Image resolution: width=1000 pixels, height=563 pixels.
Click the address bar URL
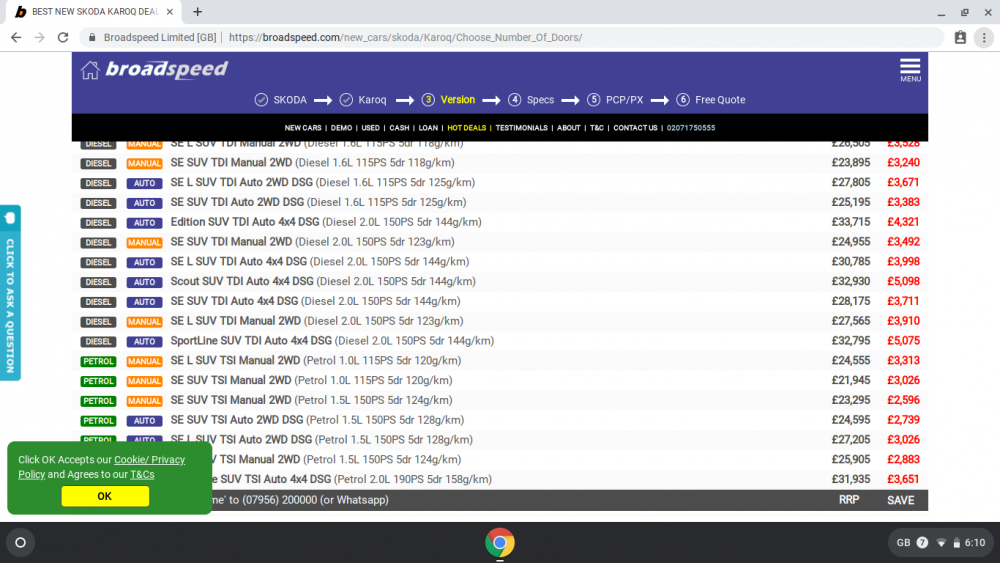[x=406, y=38]
